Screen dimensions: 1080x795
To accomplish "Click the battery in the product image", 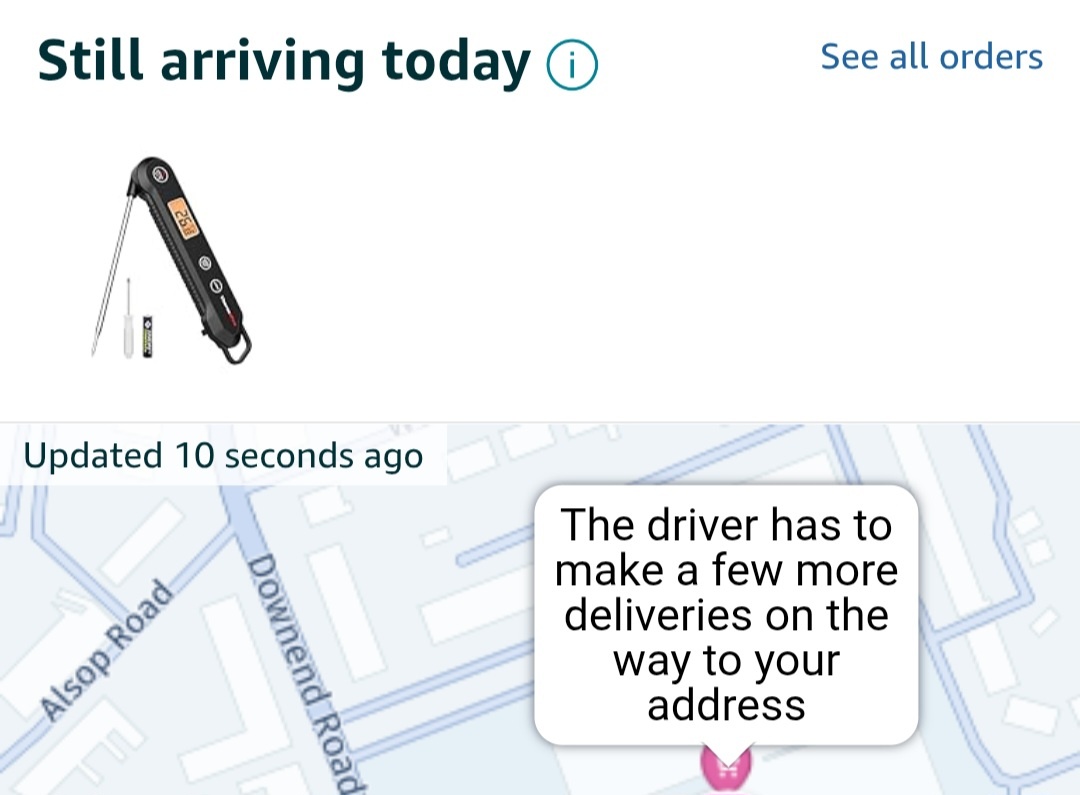I will (x=147, y=335).
